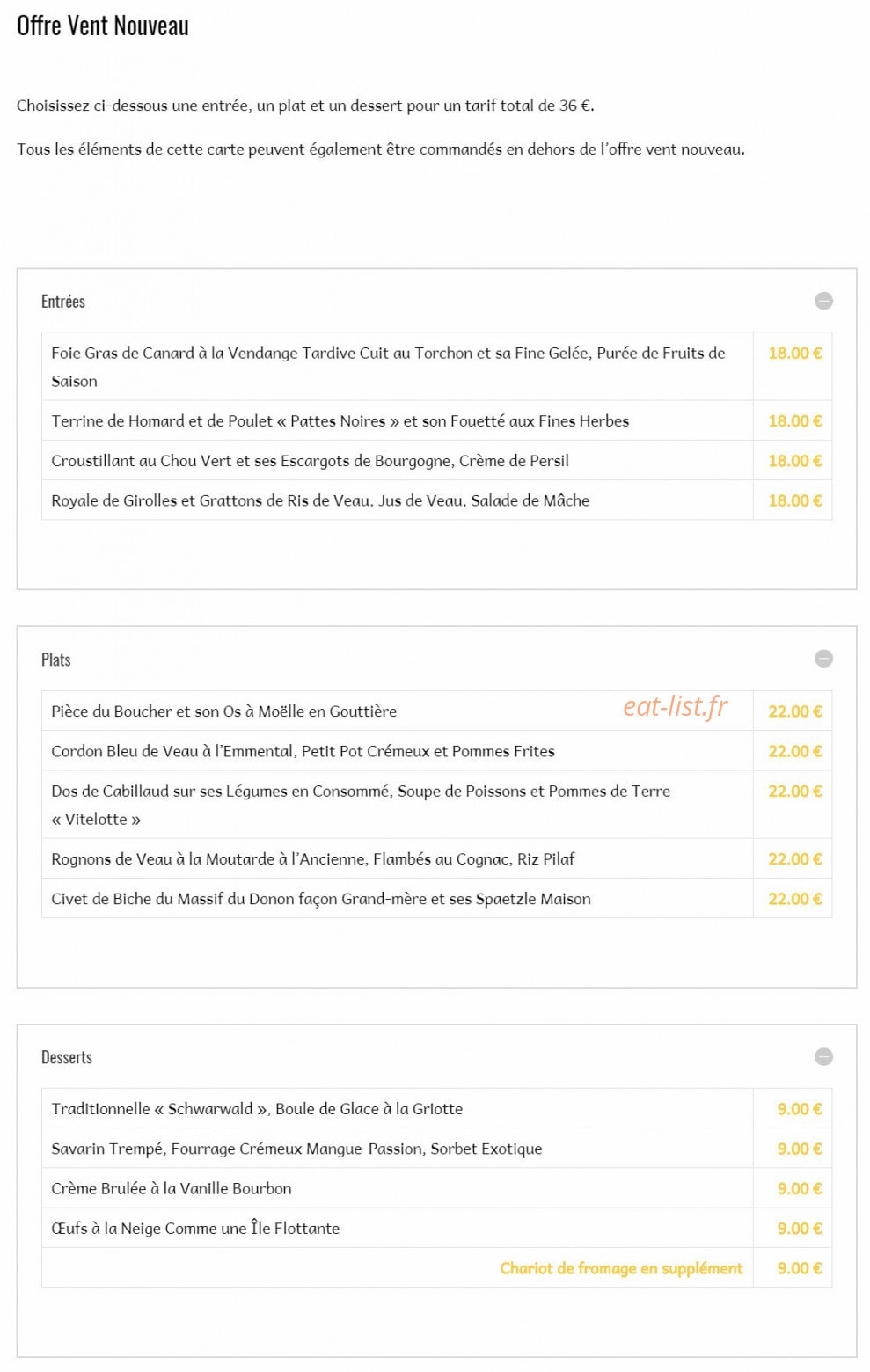Viewport: 870px width, 1372px height.
Task: Open the eat-list.fr watermark link
Action: point(676,706)
